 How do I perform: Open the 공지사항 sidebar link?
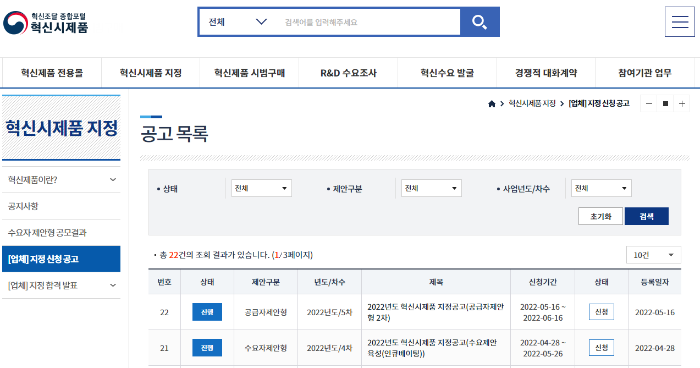[x=61, y=206]
